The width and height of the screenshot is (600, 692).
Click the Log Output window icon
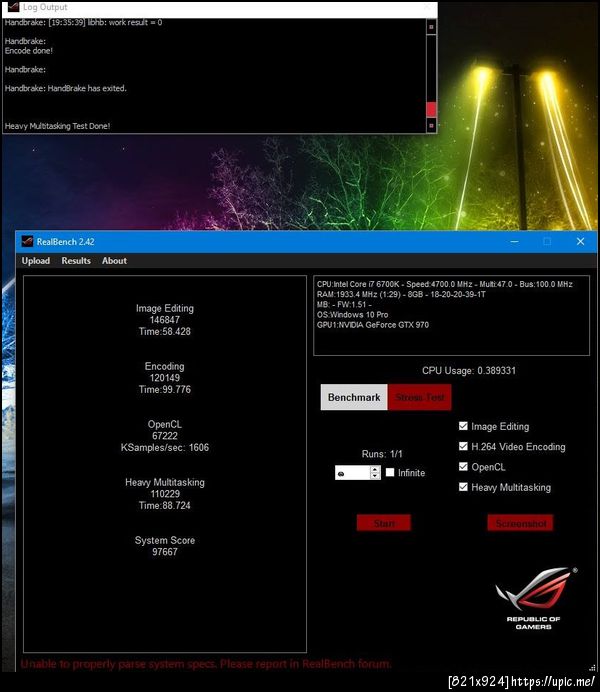click(x=13, y=7)
